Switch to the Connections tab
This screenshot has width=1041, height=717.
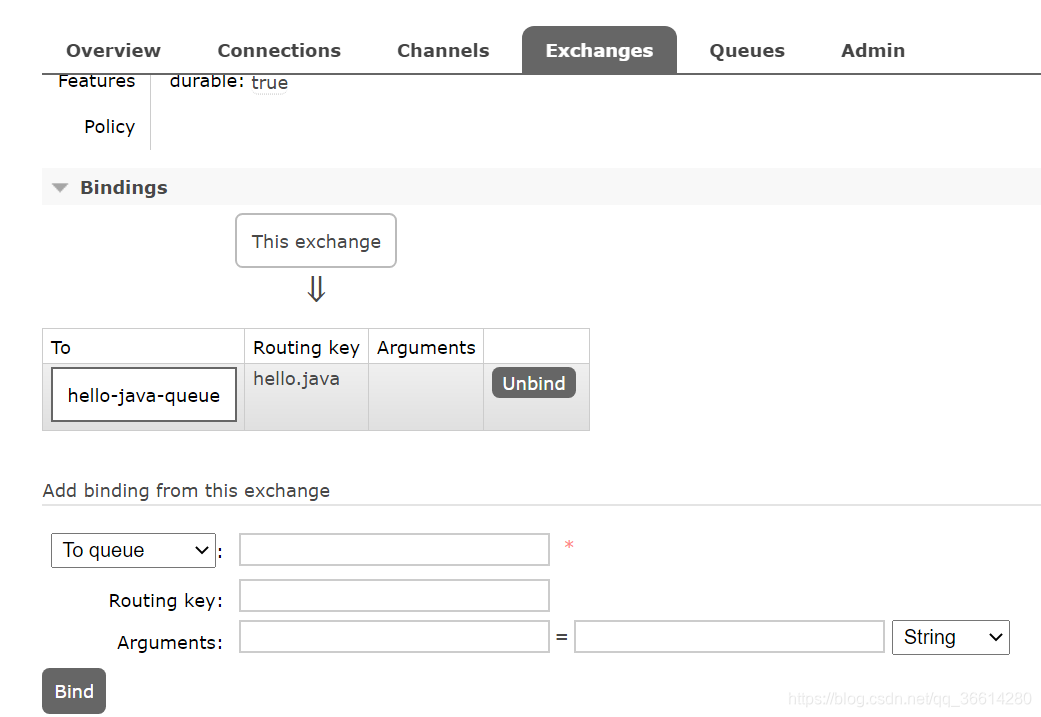[x=279, y=51]
